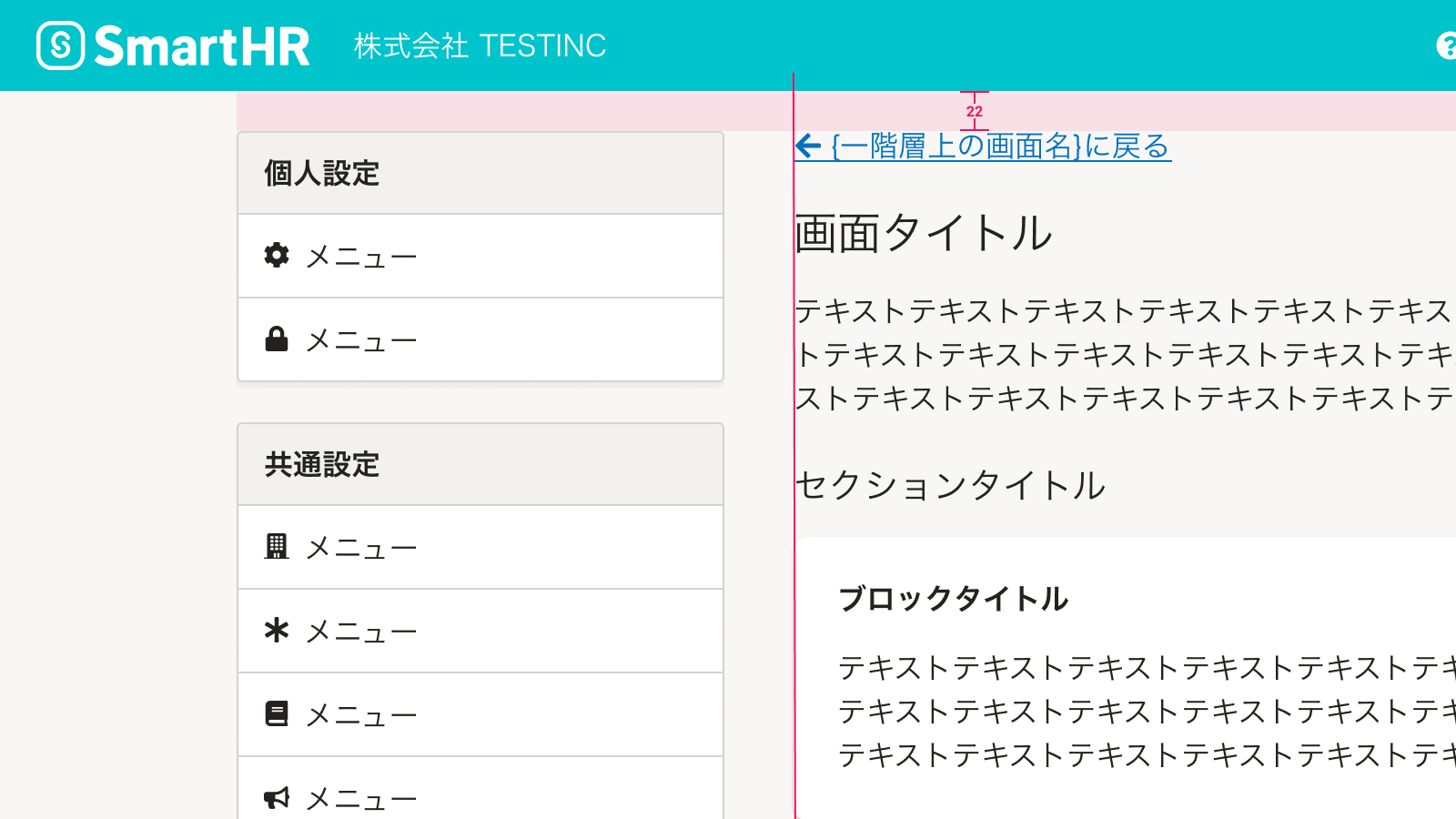The width and height of the screenshot is (1456, 819).
Task: Click the 画面タイトル page heading
Action: coord(923,233)
